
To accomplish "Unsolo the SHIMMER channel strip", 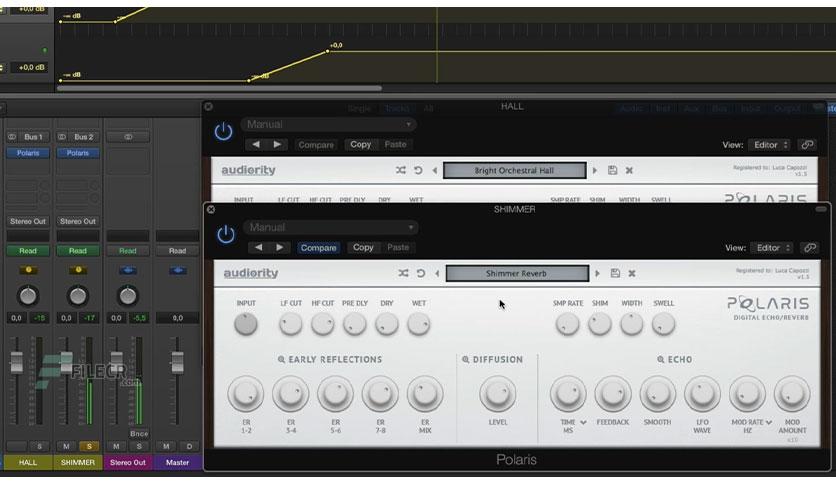I will pyautogui.click(x=89, y=446).
